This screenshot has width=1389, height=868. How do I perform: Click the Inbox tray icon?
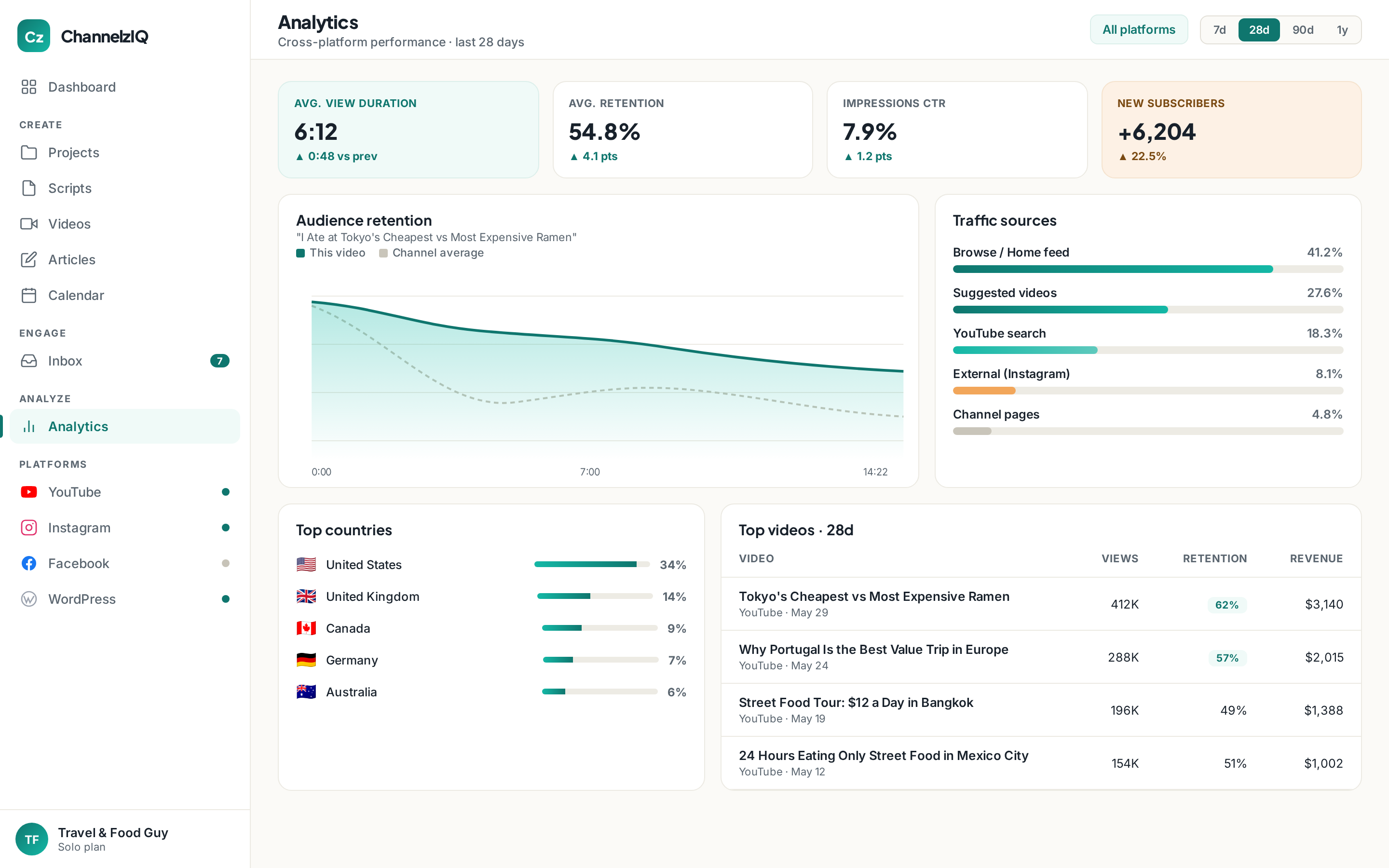click(x=29, y=361)
